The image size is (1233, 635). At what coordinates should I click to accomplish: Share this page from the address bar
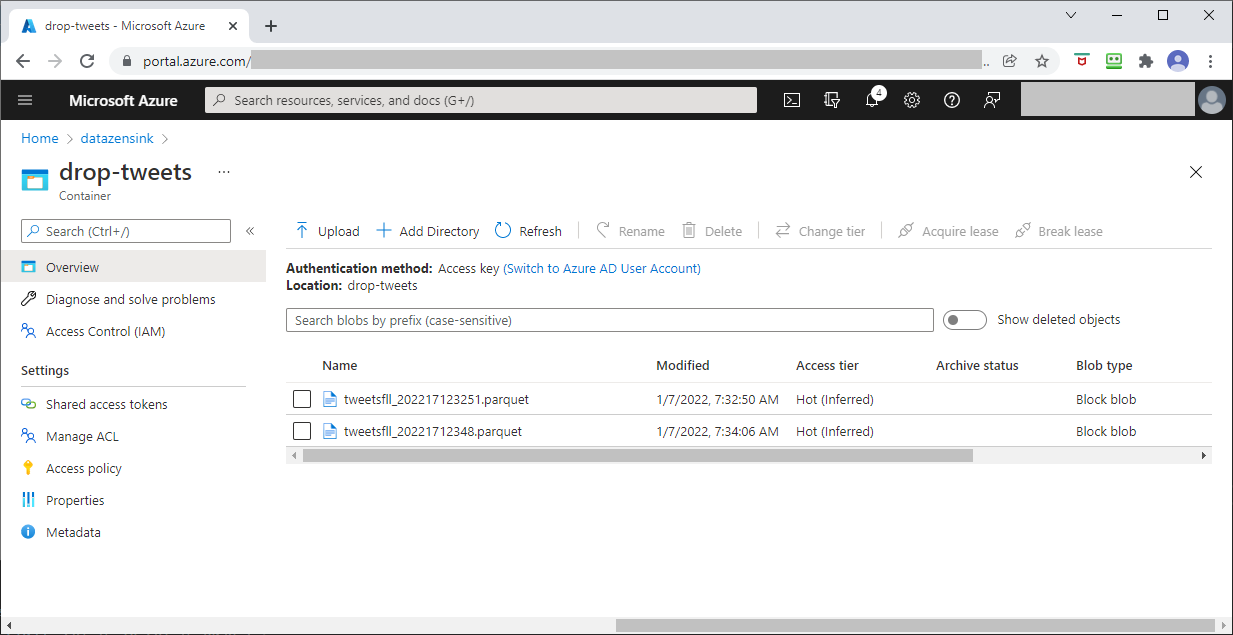(1010, 61)
